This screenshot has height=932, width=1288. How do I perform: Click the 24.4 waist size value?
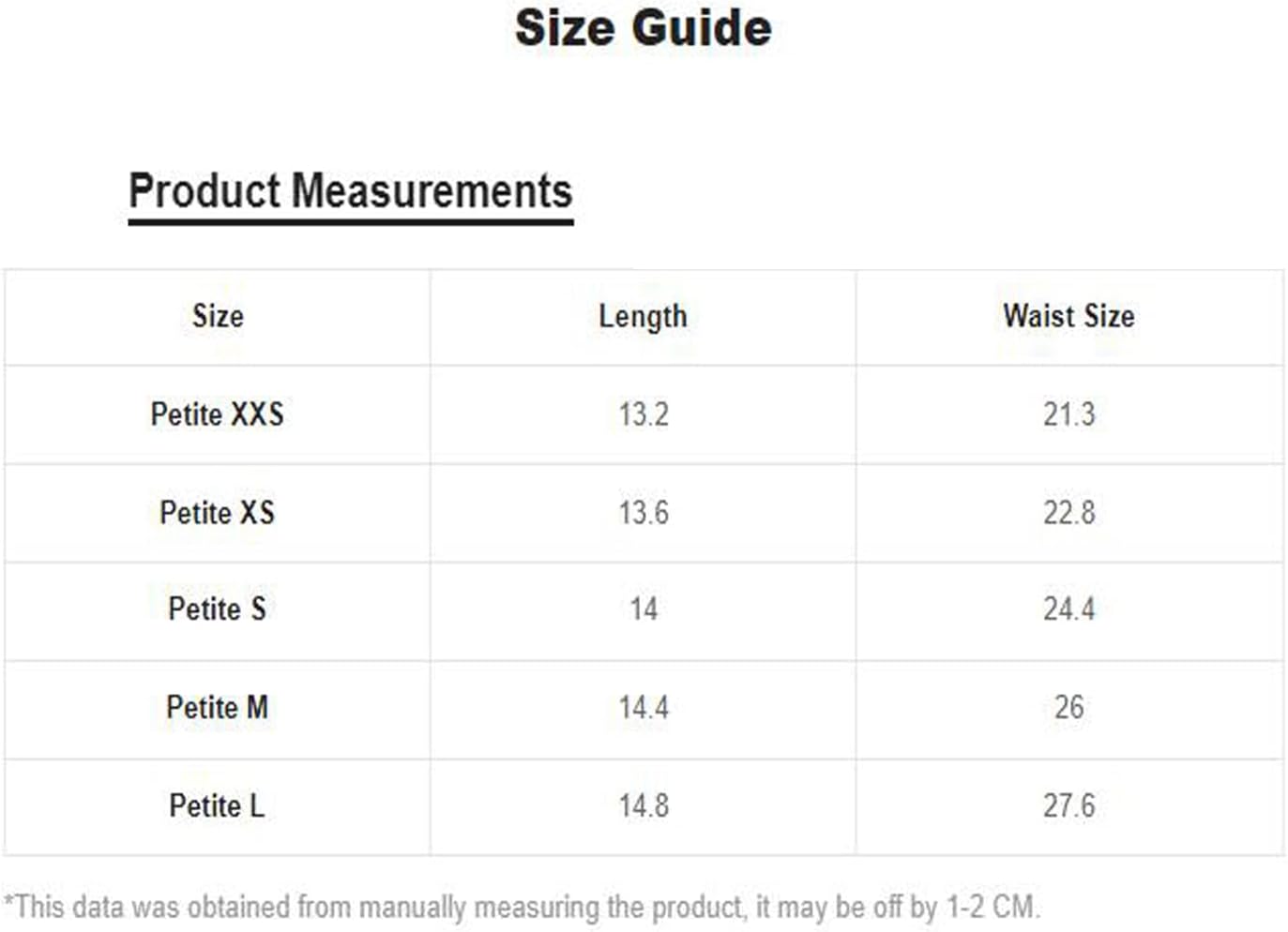[x=1069, y=609]
